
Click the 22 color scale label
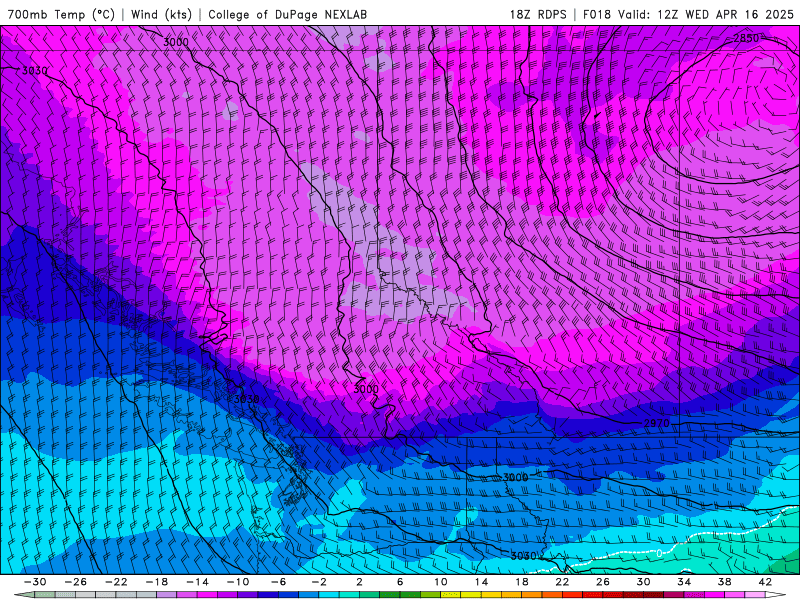[562, 582]
